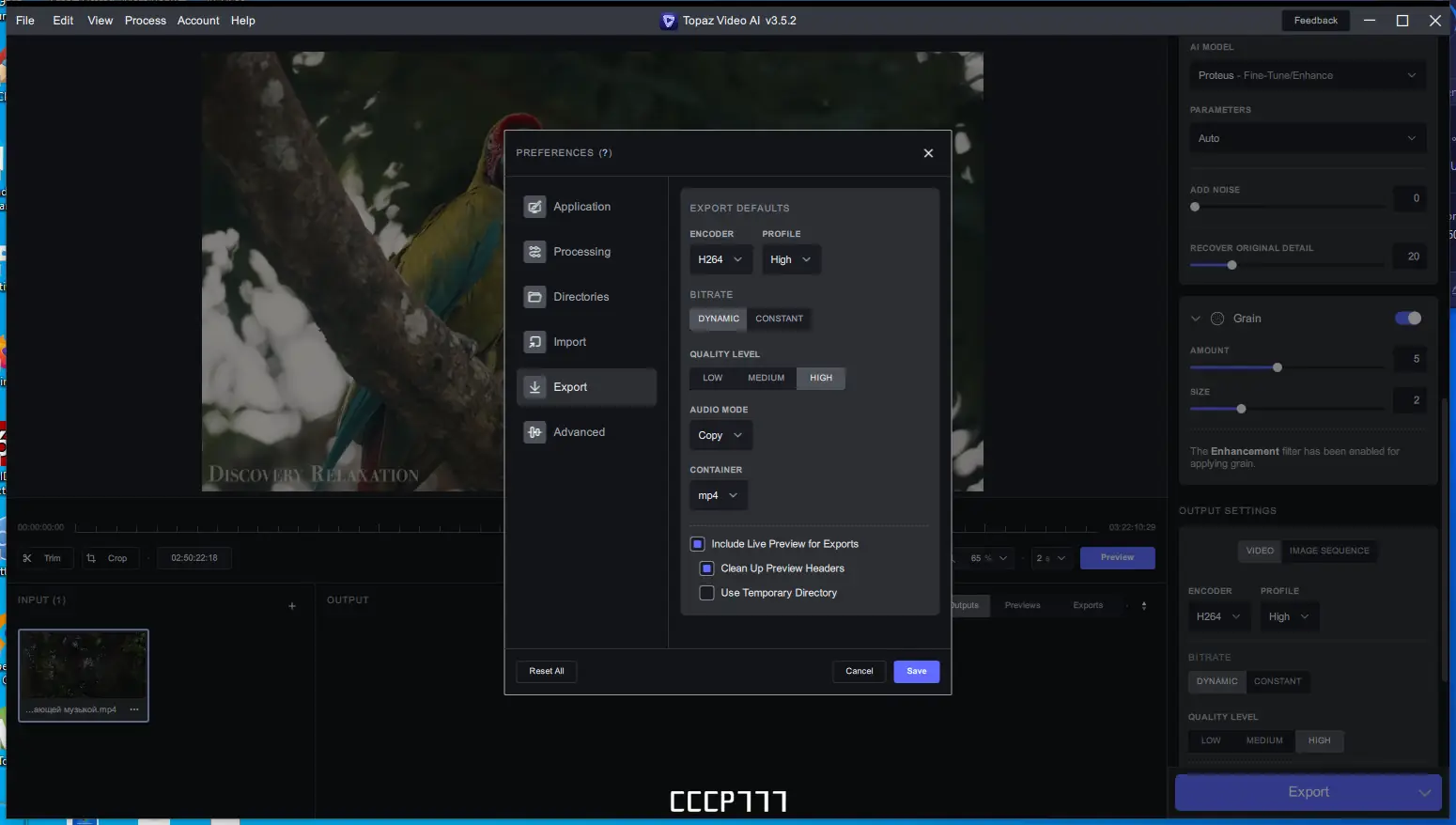Add a new input with the plus icon
Screen dimensions: 1456x825
click(x=292, y=606)
